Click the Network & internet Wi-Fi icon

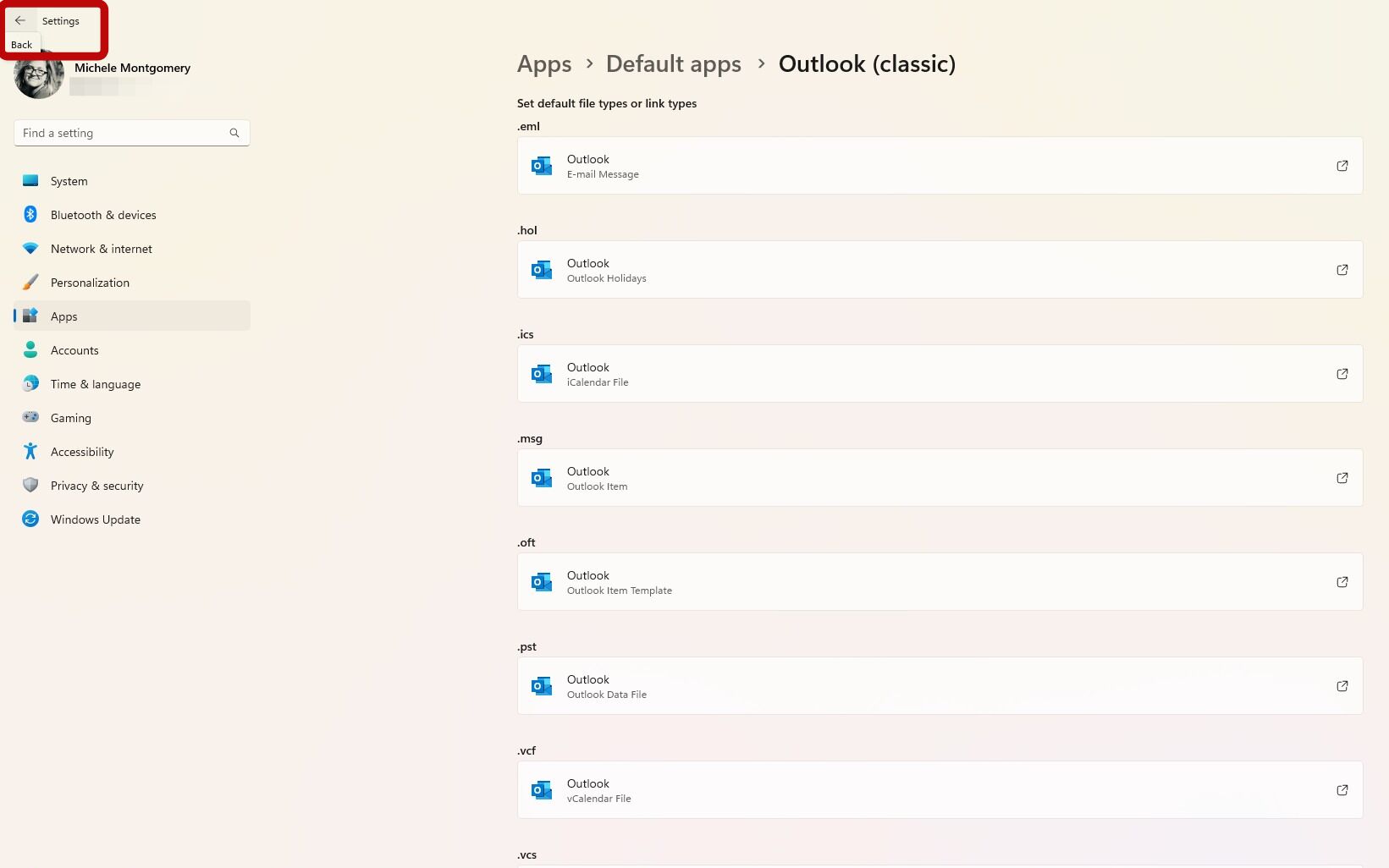30,248
